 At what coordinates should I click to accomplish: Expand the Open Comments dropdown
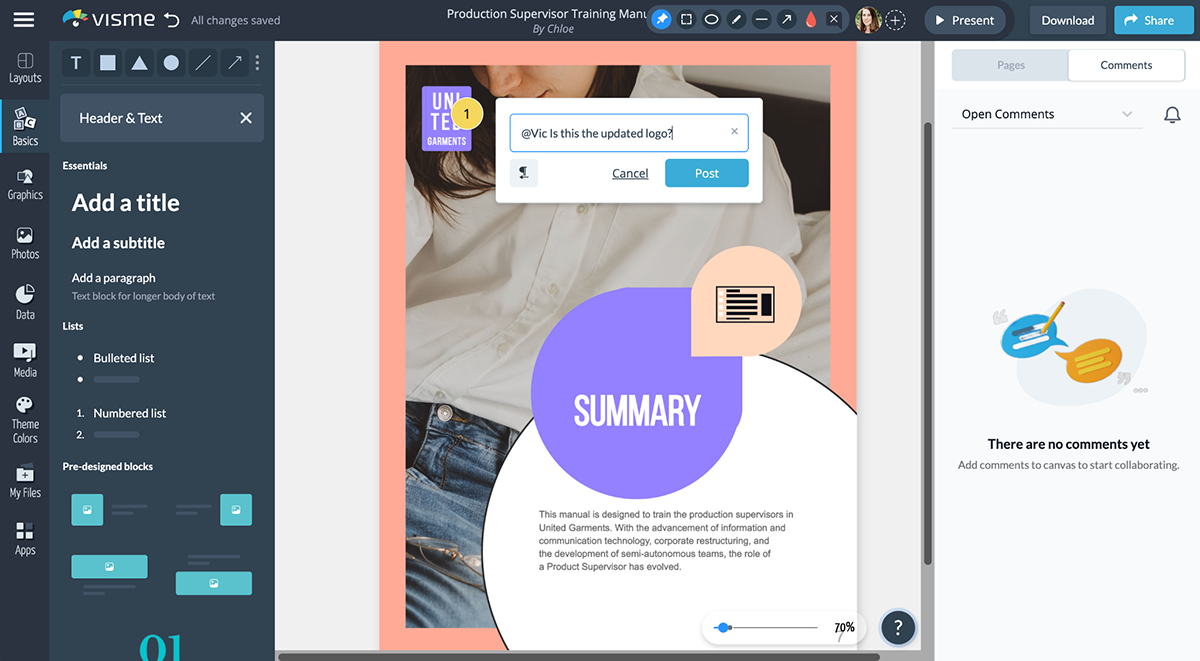(1127, 115)
